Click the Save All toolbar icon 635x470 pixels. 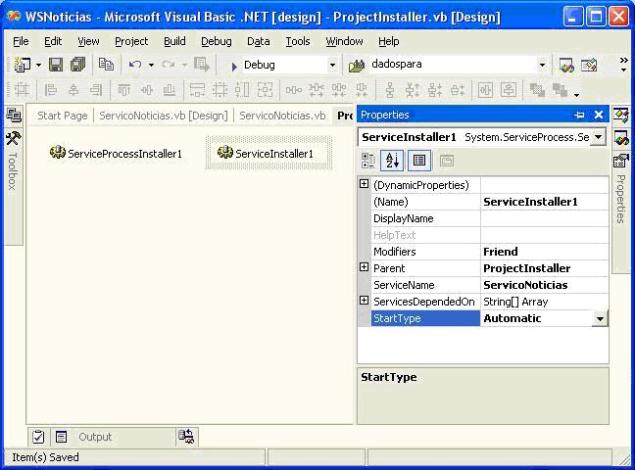coord(77,65)
